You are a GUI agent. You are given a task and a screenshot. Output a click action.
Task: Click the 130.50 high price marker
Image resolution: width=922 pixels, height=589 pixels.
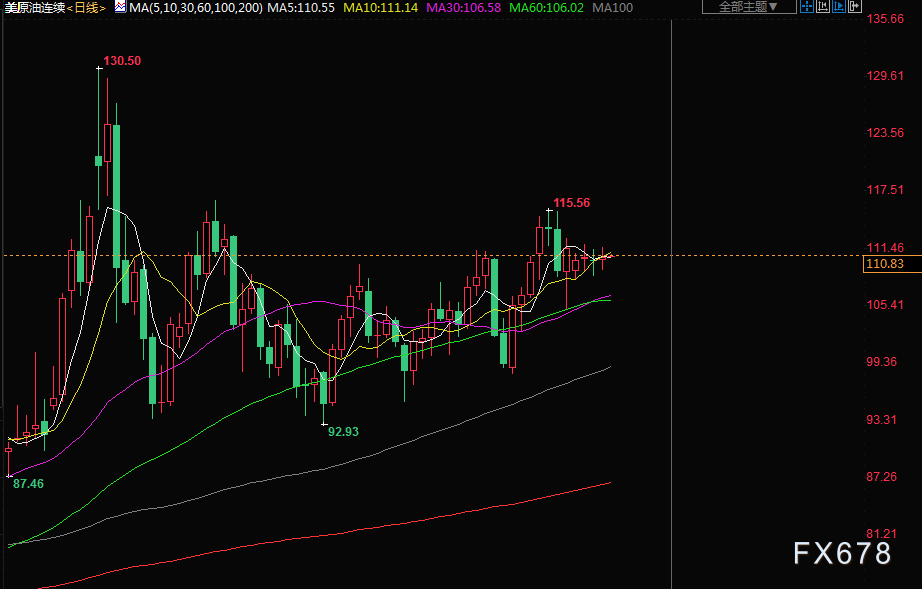pyautogui.click(x=122, y=61)
